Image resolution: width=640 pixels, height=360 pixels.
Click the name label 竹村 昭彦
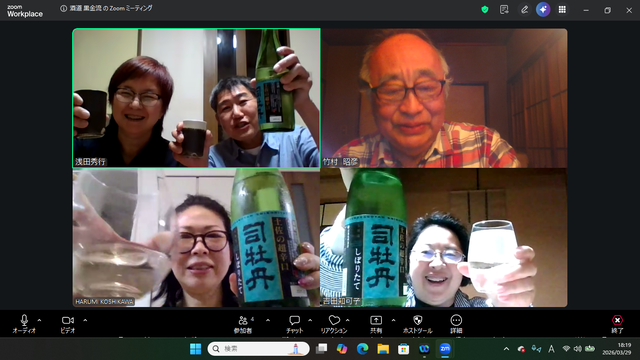tap(340, 162)
